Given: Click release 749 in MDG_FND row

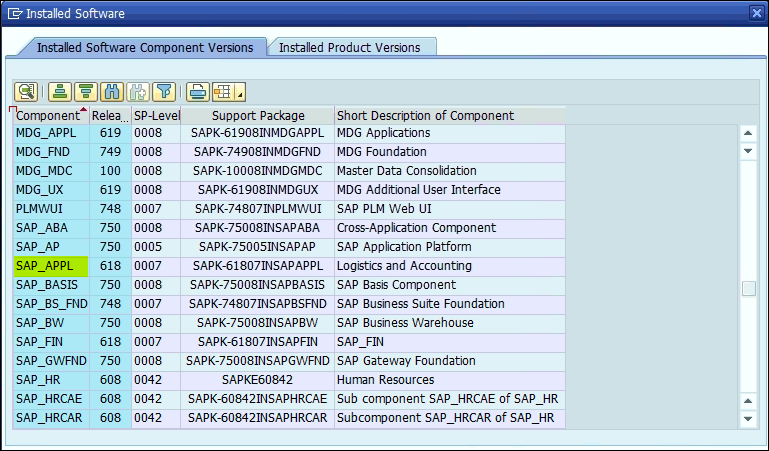Looking at the screenshot, I should pyautogui.click(x=110, y=152).
